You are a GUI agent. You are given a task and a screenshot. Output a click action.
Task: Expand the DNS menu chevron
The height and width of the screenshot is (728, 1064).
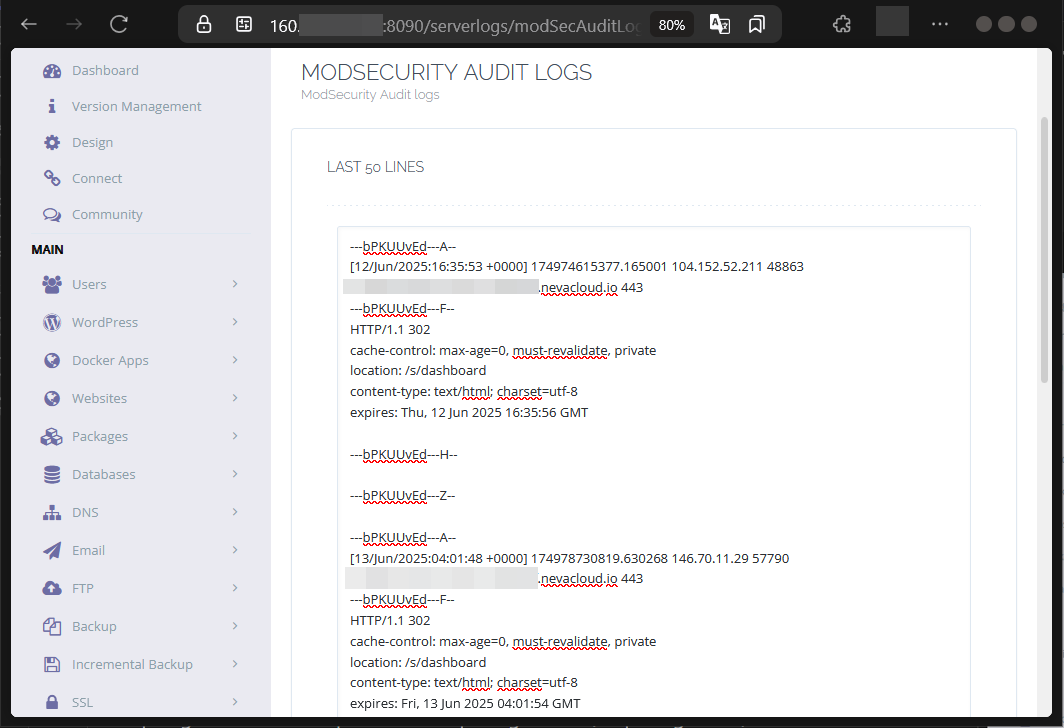[235, 512]
